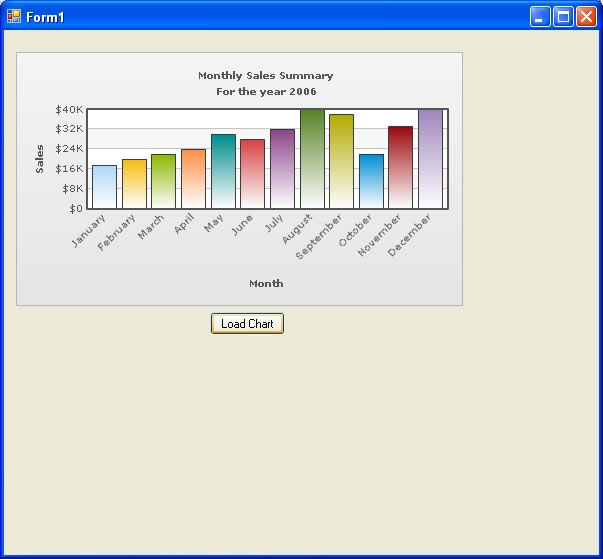Click the Sales y-axis title
Image resolution: width=603 pixels, height=559 pixels.
40,158
